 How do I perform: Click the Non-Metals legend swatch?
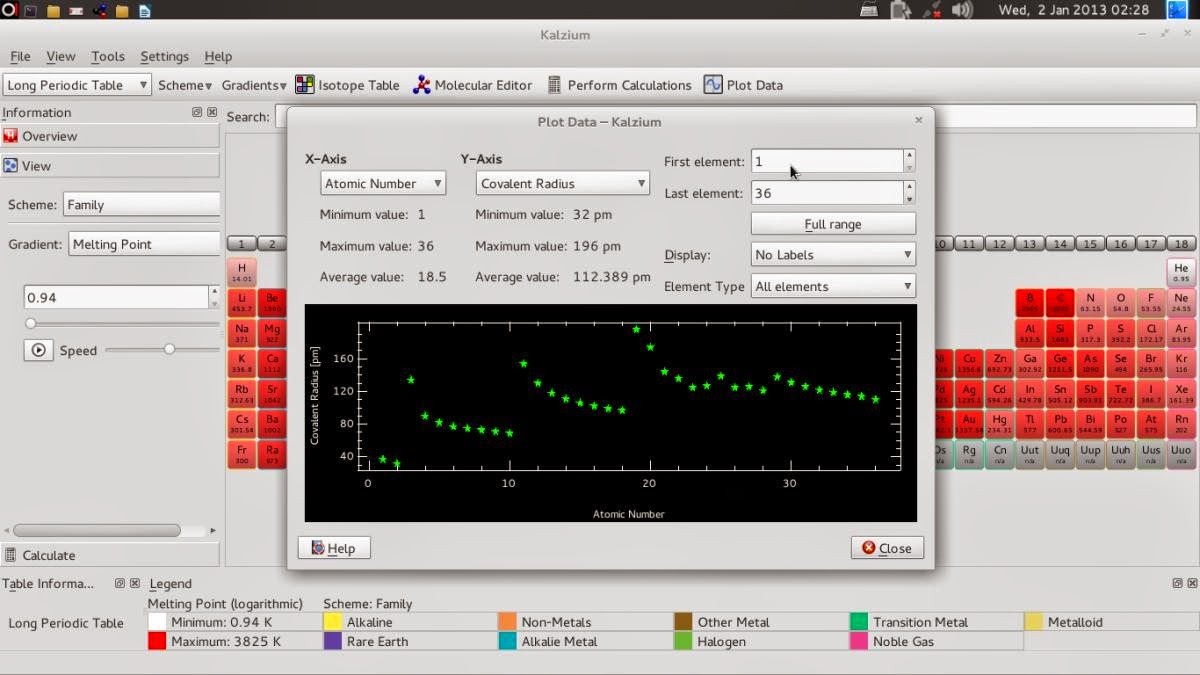coord(507,622)
